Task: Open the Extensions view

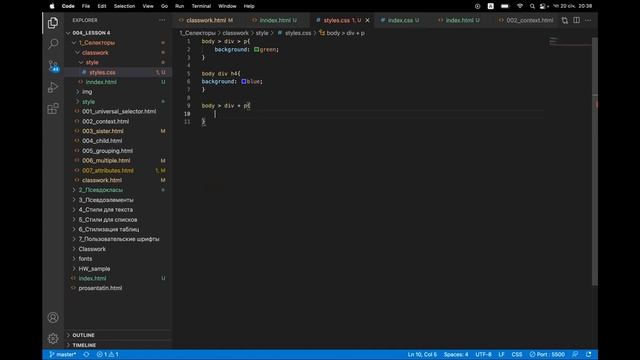Action: (x=53, y=109)
